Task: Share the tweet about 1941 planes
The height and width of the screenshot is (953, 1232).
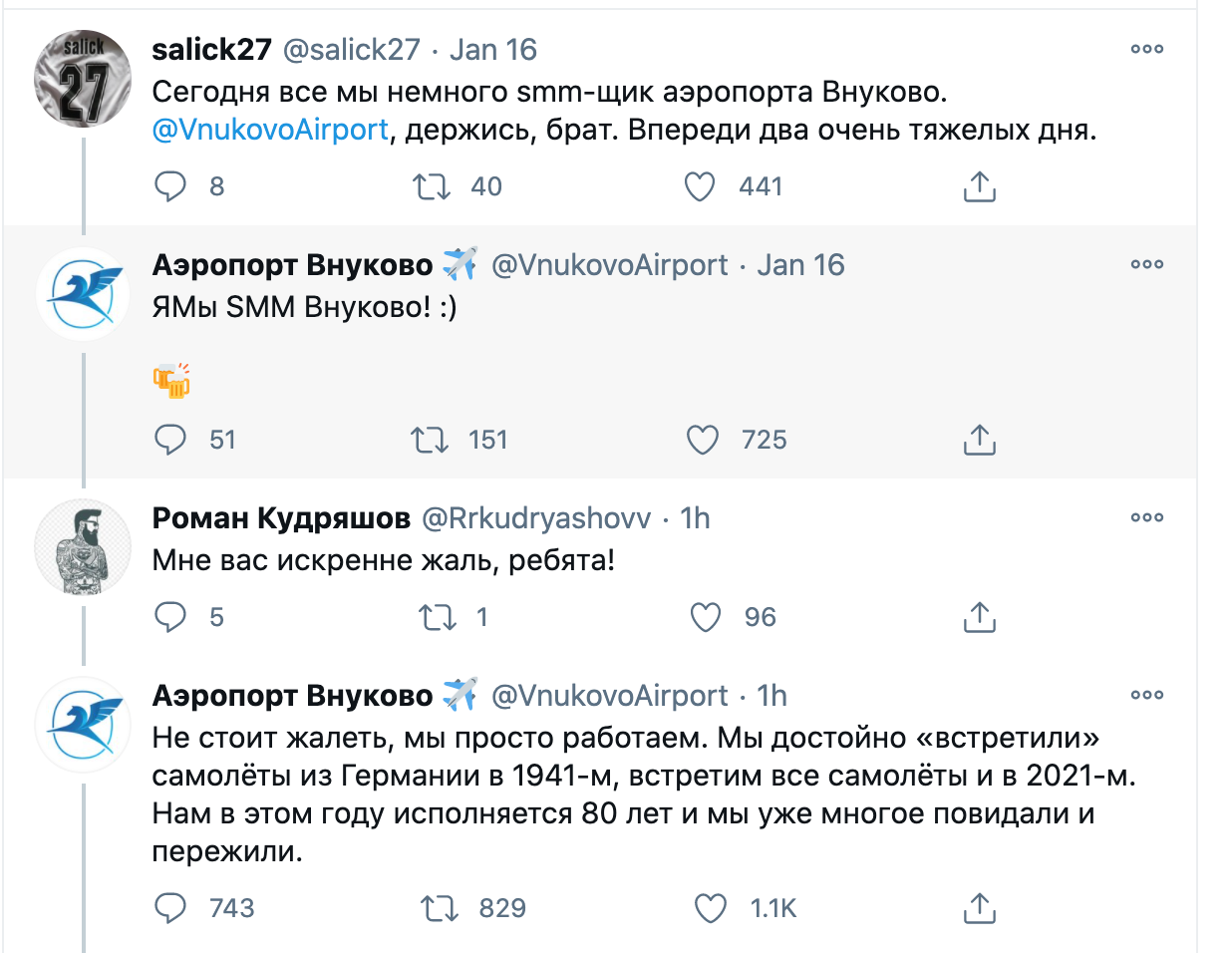Action: tap(980, 908)
